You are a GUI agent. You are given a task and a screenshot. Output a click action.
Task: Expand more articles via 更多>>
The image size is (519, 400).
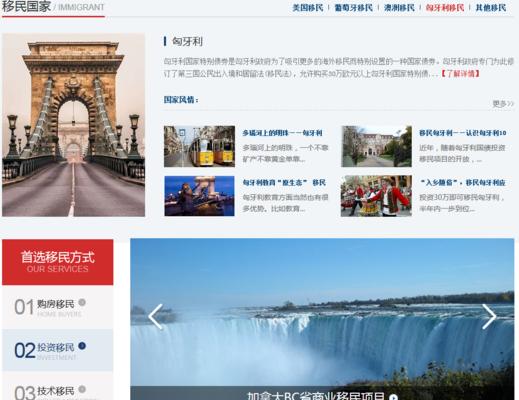point(503,104)
